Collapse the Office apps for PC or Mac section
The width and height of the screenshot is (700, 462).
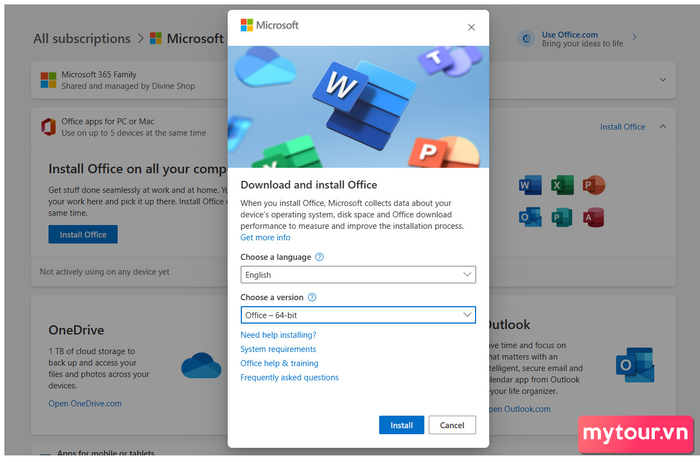coord(663,127)
